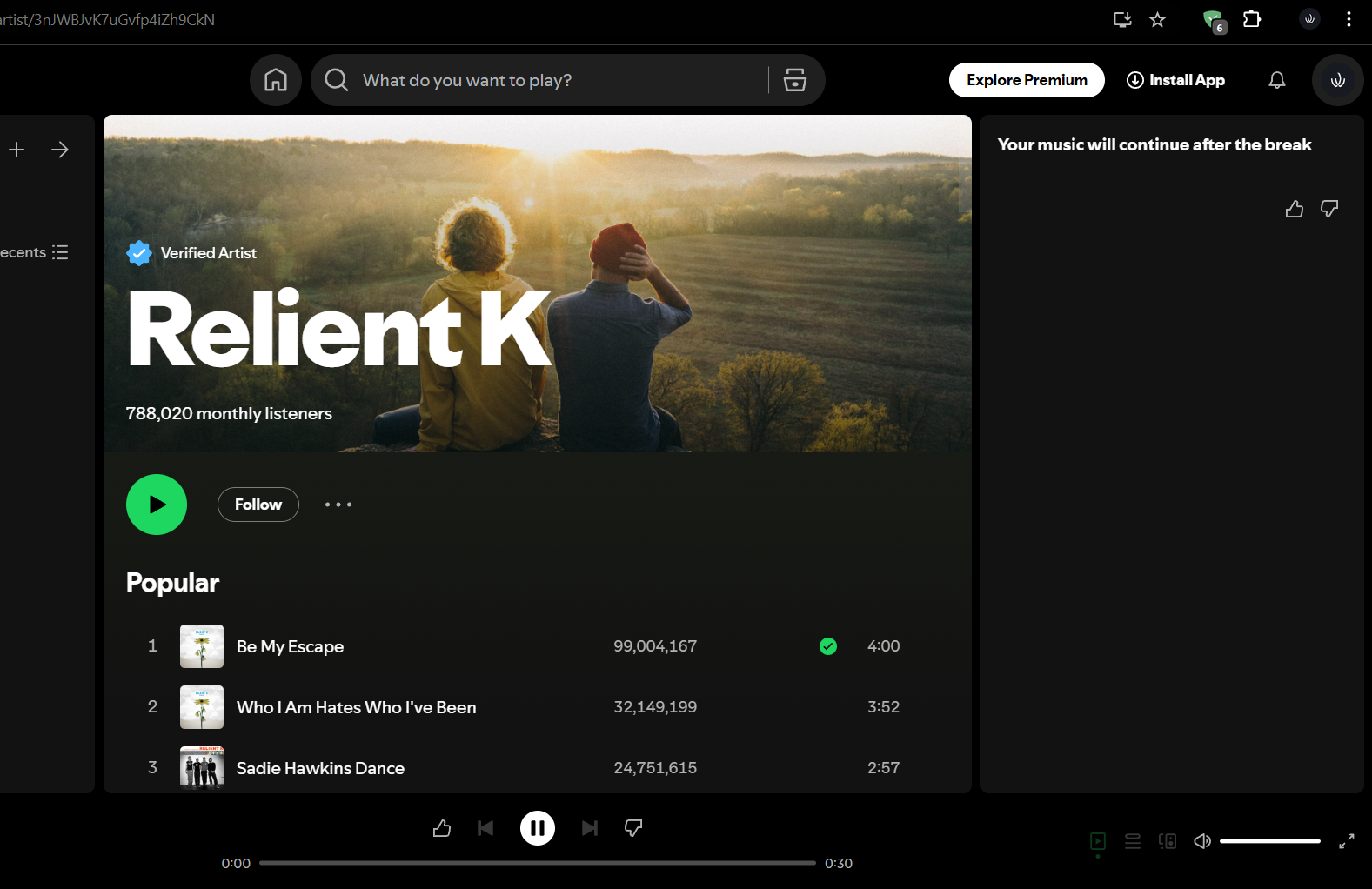
Task: Open more options for Relient K
Action: (x=338, y=505)
